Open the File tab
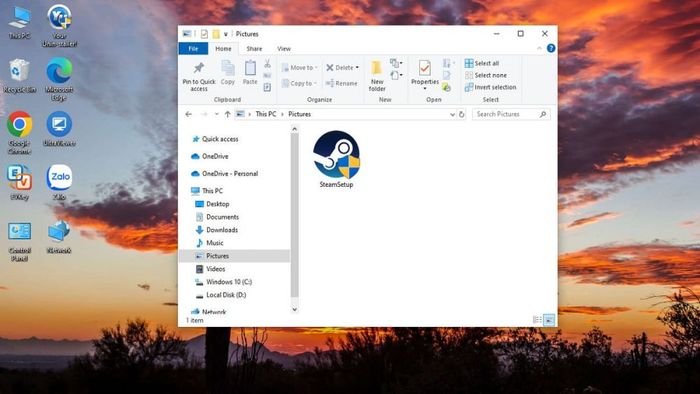The width and height of the screenshot is (700, 394). (193, 49)
